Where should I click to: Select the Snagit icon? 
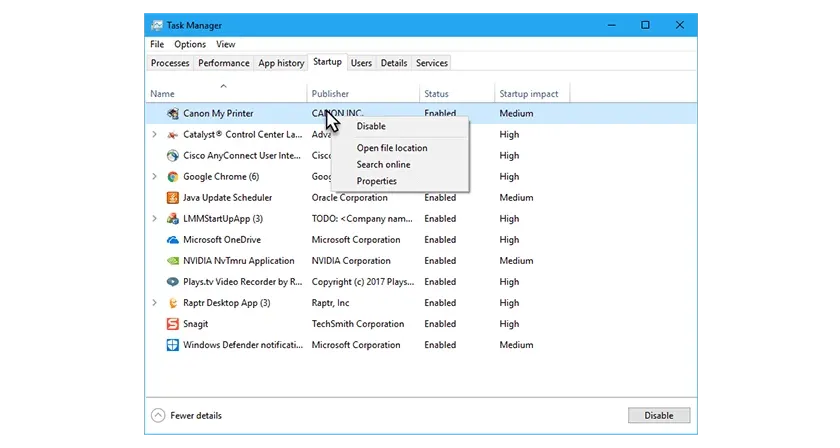173,324
